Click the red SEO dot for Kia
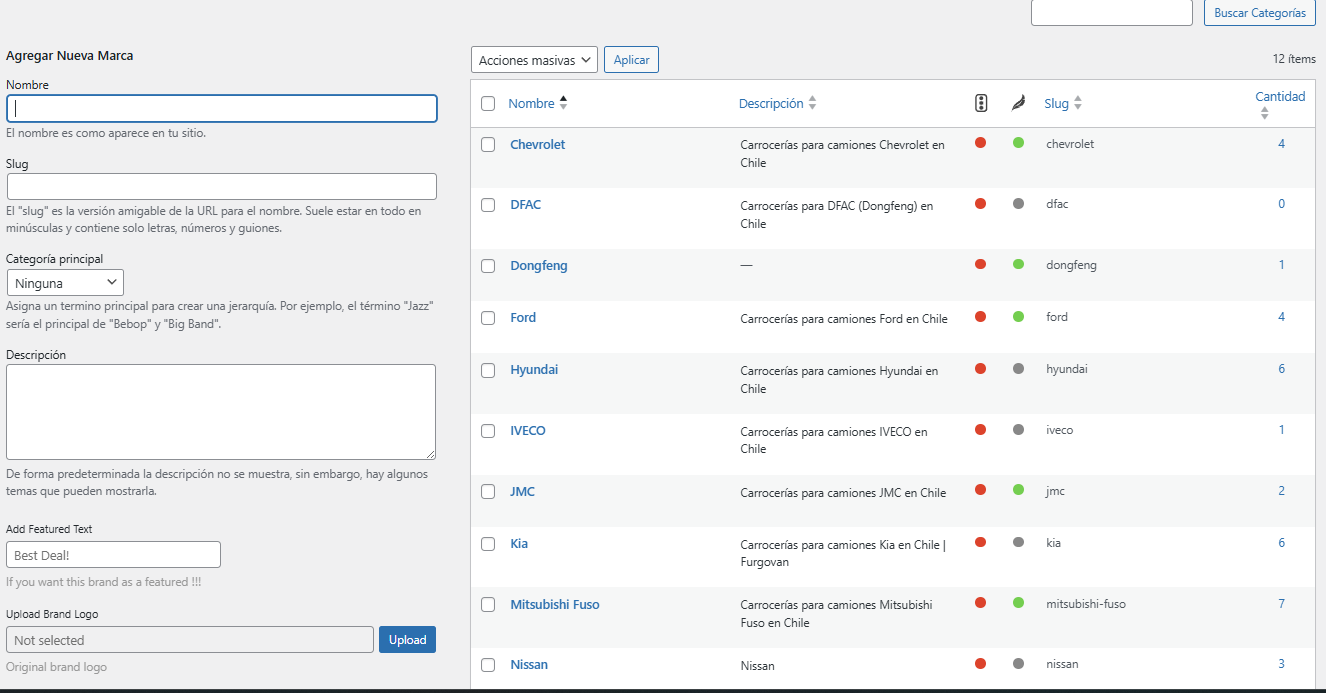 (980, 542)
